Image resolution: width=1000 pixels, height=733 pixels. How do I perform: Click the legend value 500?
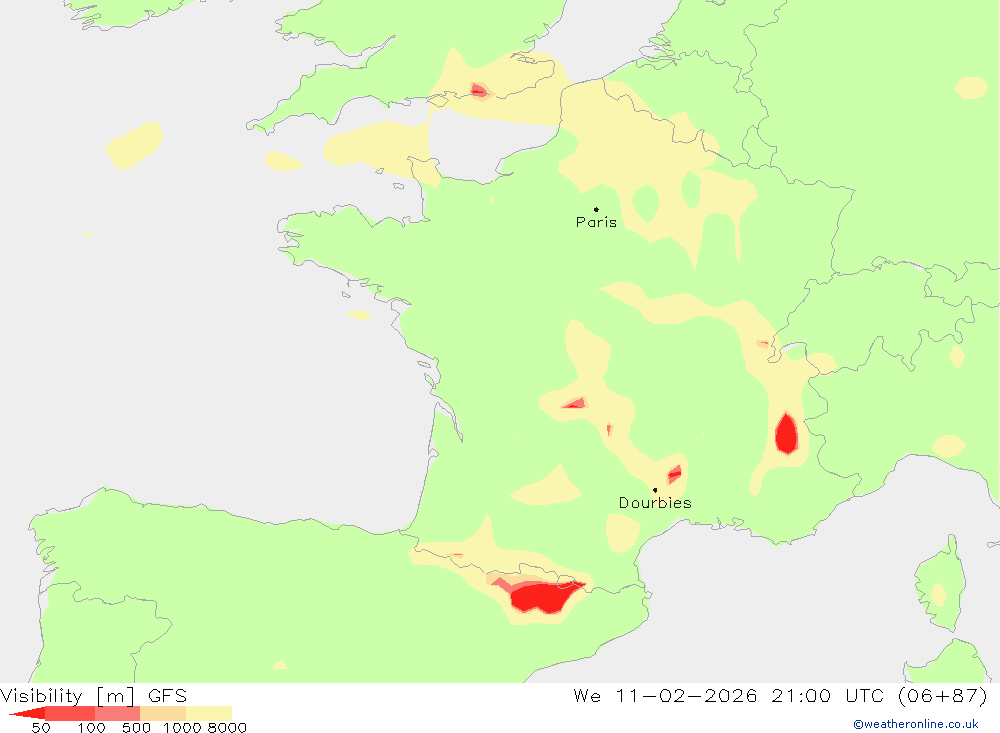pyautogui.click(x=136, y=727)
